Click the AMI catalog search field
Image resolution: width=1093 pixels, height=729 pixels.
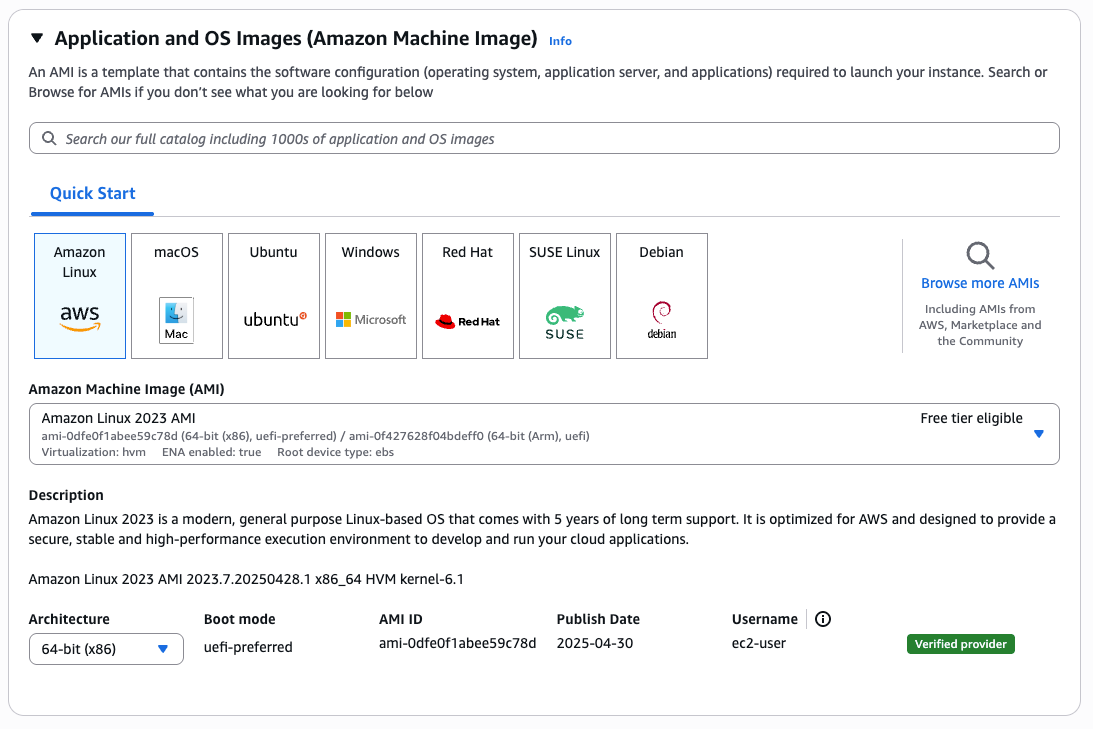[x=544, y=139]
